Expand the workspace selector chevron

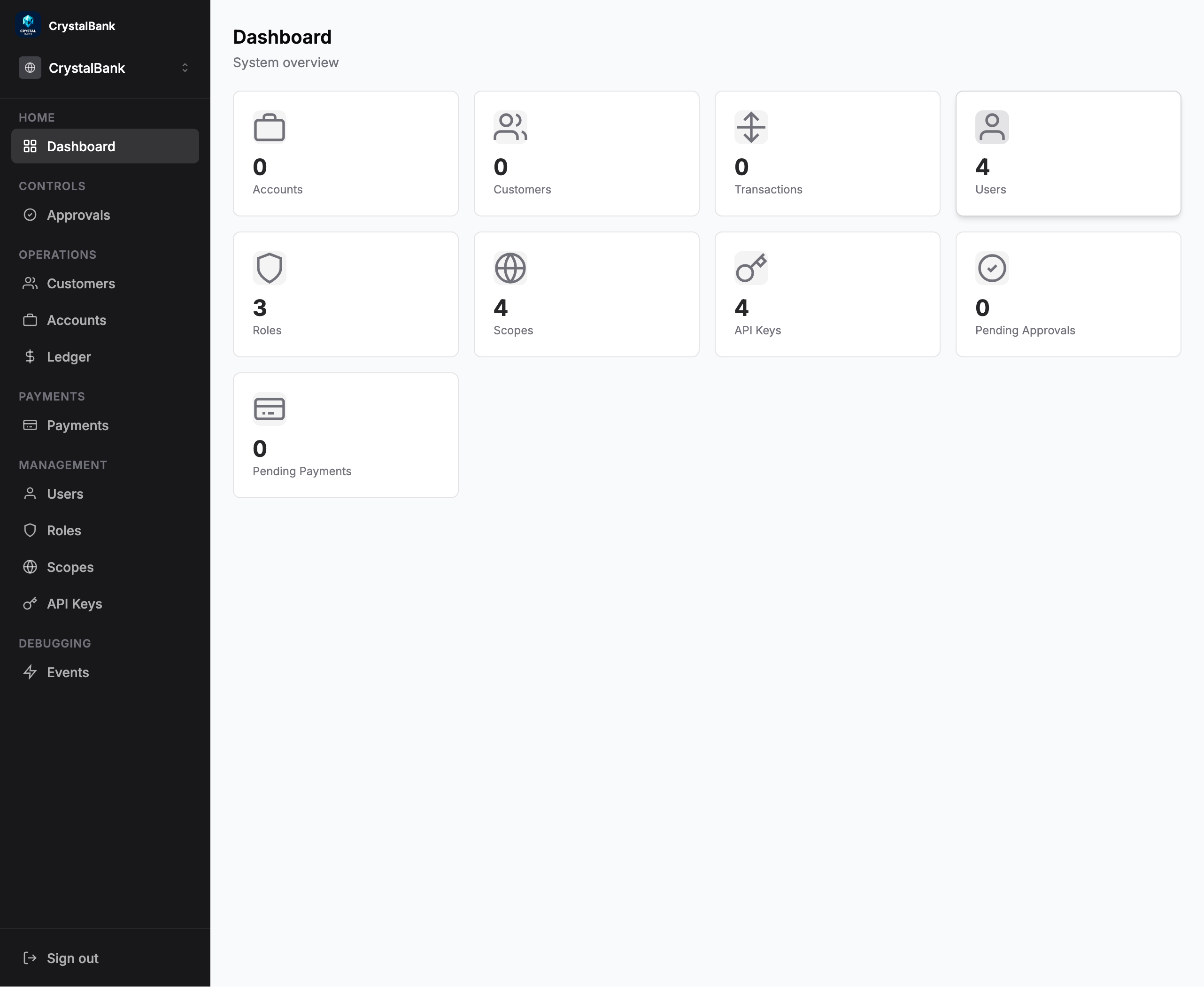[x=185, y=68]
